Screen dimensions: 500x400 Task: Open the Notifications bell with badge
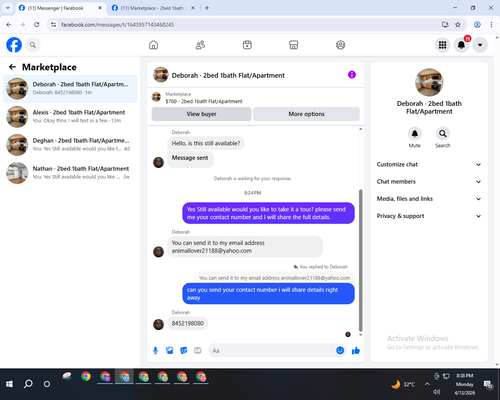[x=461, y=45]
